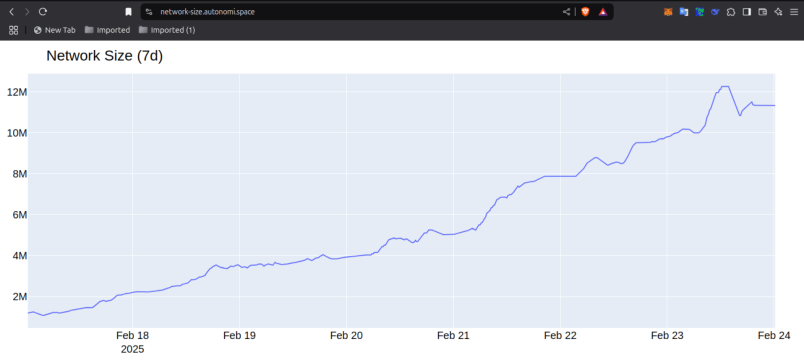Image resolution: width=804 pixels, height=360 pixels.
Task: Click the Feb 24 x-axis label
Action: [x=774, y=336]
